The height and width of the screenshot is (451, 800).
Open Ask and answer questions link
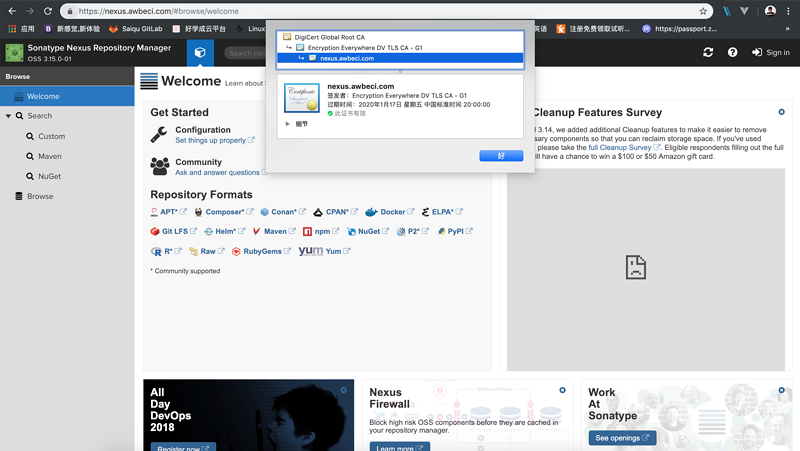coord(220,172)
